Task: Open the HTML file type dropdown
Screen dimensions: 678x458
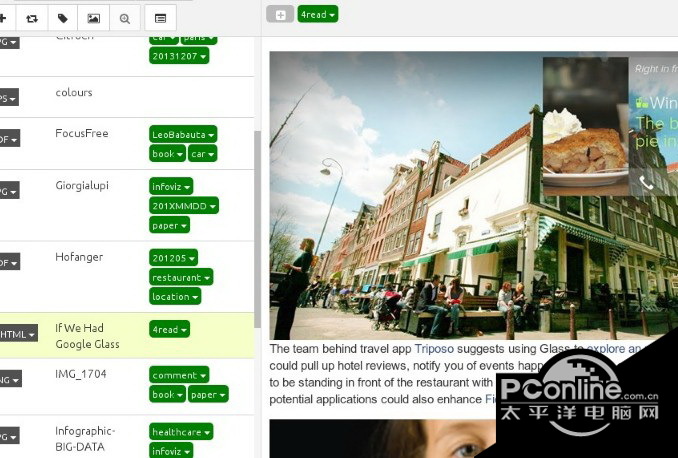Action: 19,334
